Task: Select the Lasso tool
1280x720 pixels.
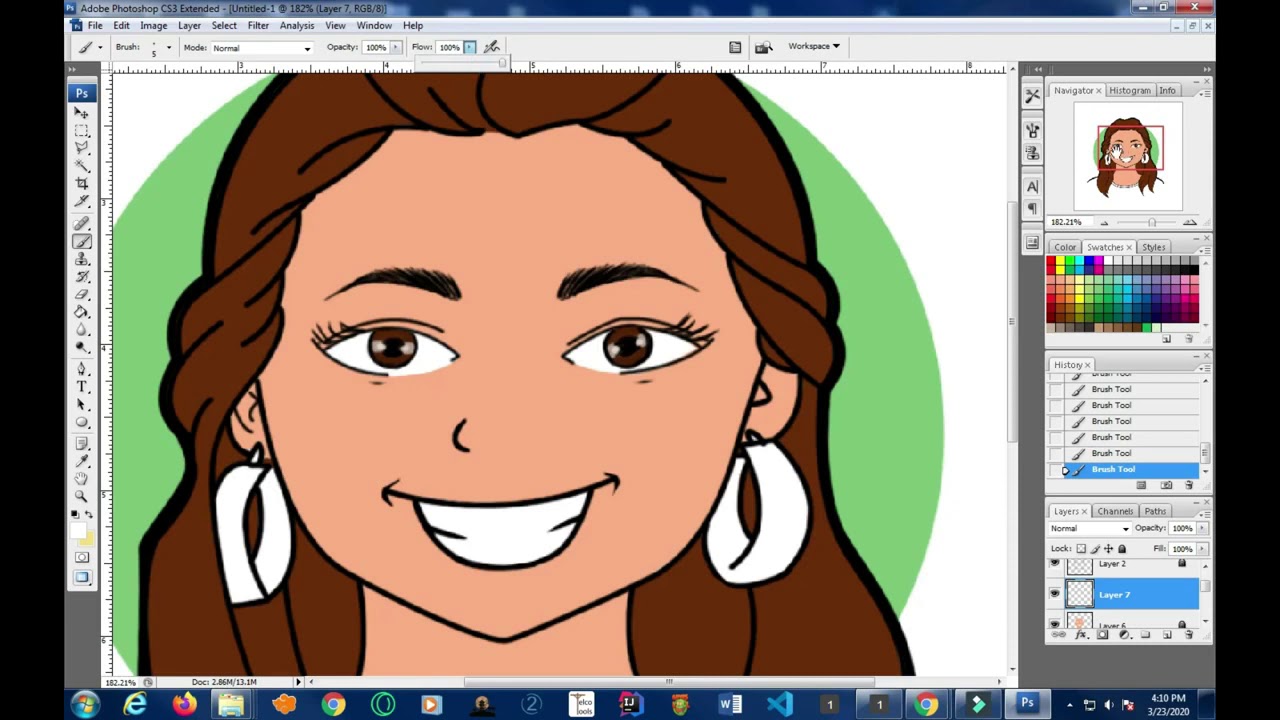Action: tap(82, 149)
